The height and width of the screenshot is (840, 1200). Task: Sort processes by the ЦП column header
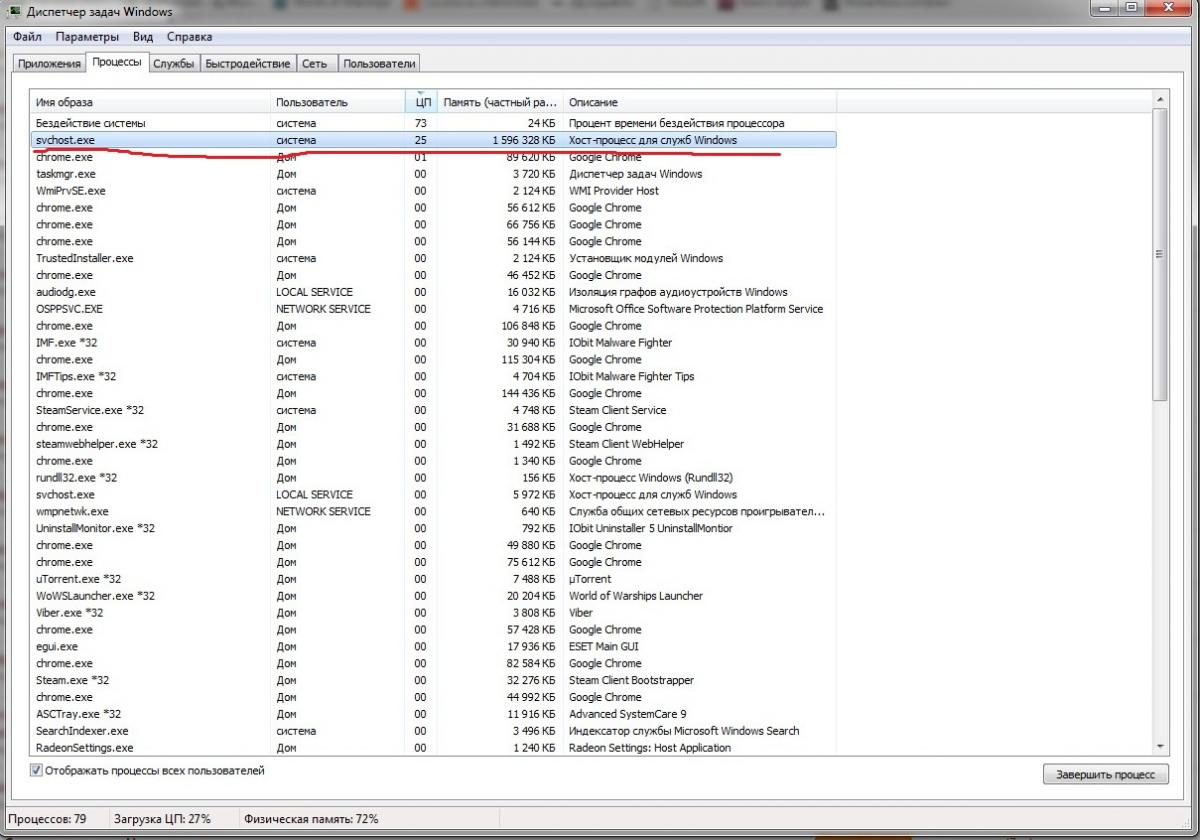tap(421, 102)
